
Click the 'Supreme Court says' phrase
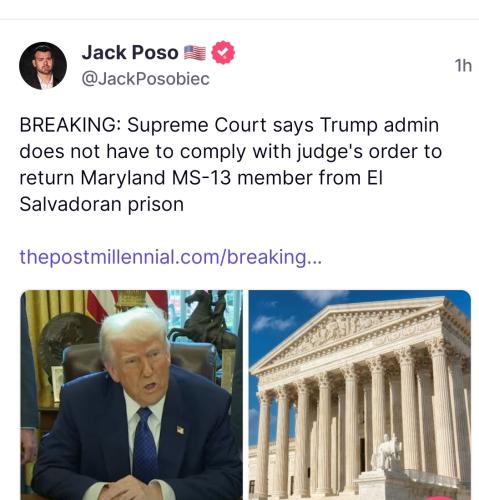[220, 125]
